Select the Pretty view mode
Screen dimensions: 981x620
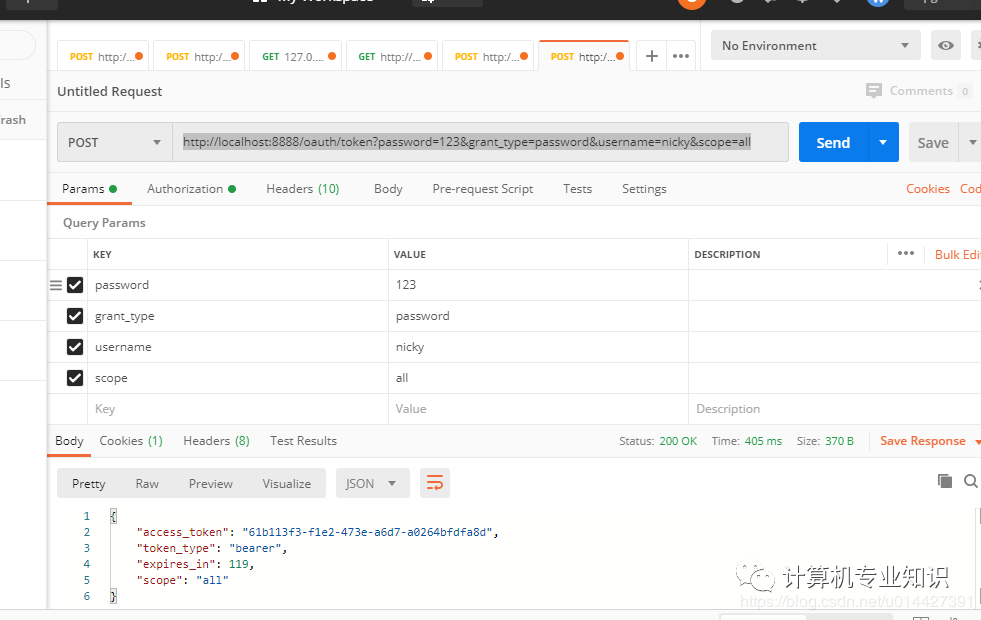click(x=88, y=484)
